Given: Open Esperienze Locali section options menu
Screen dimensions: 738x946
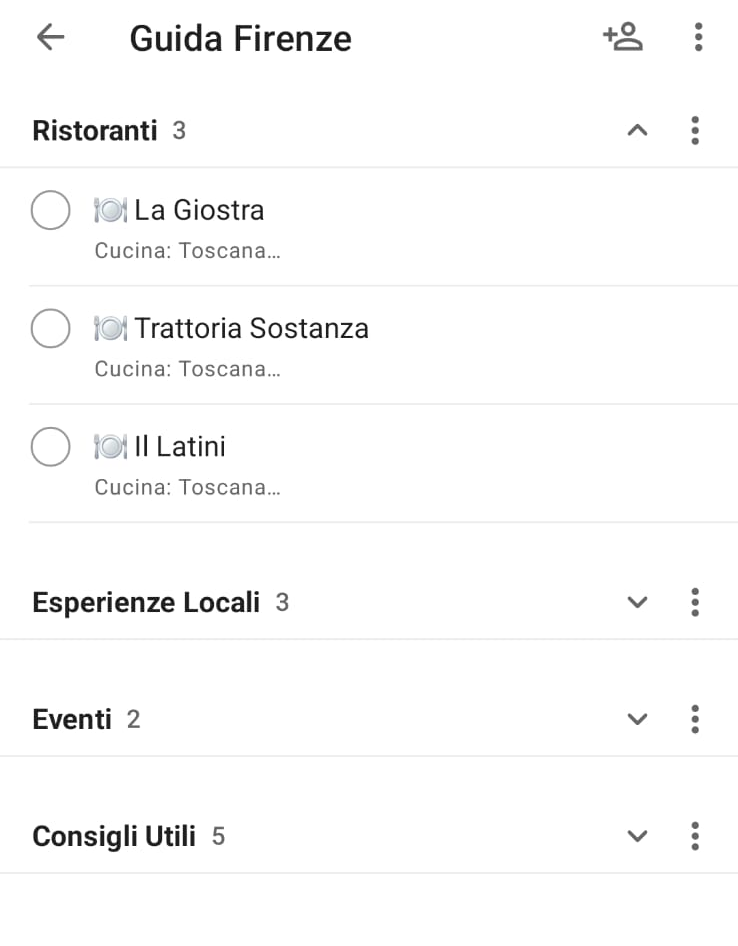Looking at the screenshot, I should (x=695, y=602).
